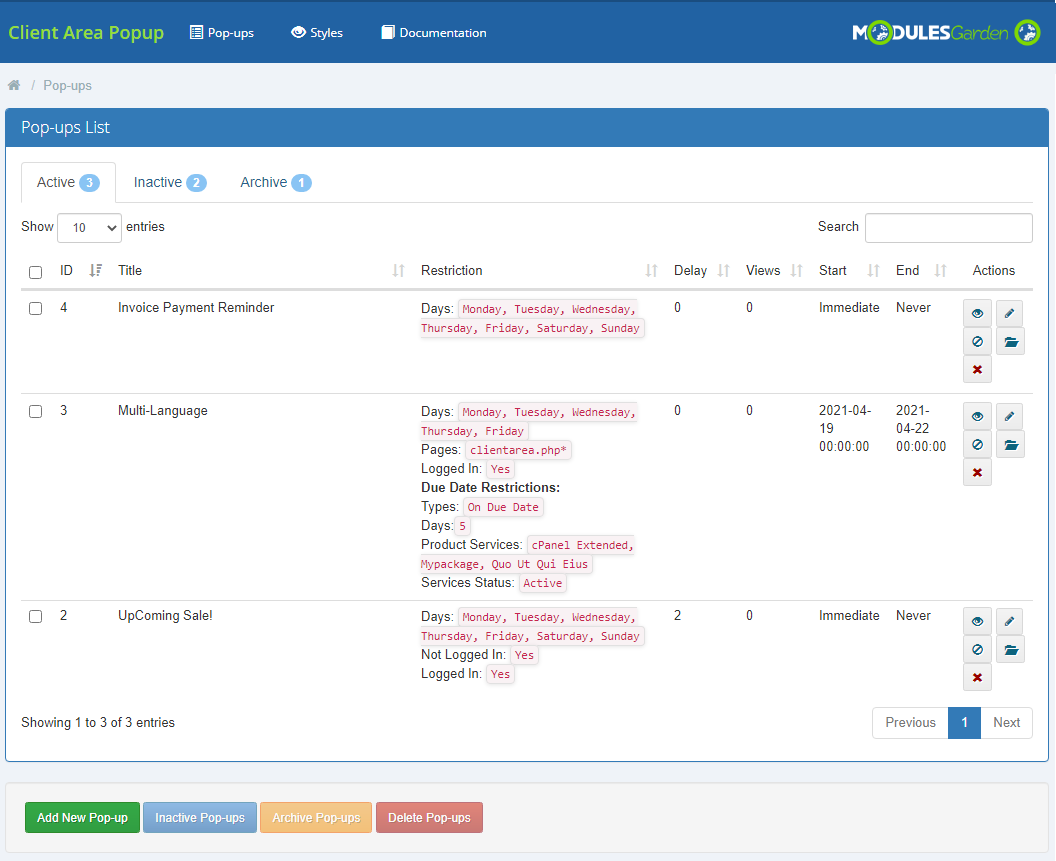Click the ModulesGarden logo
The width and height of the screenshot is (1056, 861).
946,32
